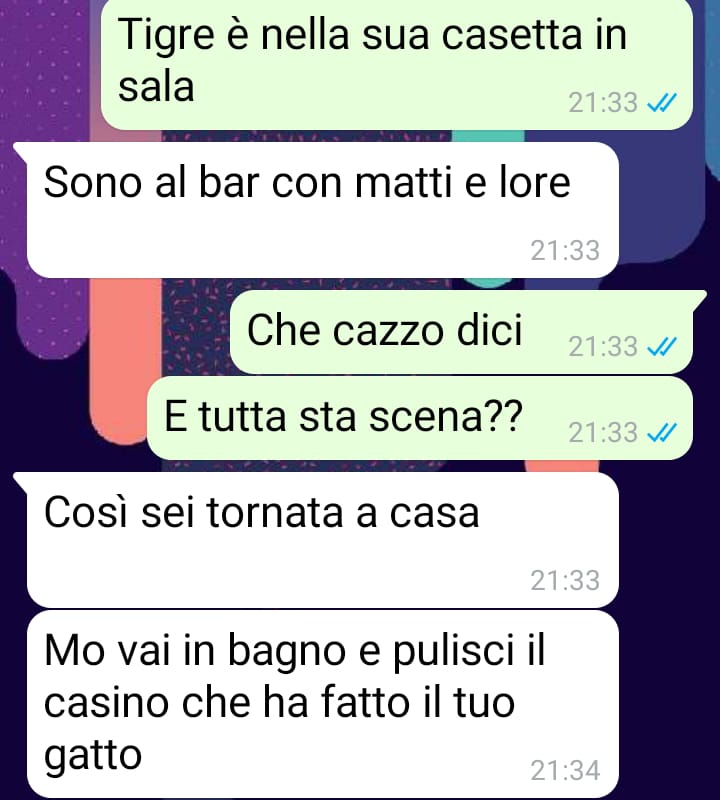Tap the read ticks beside 'Che cazzo dici'
Screen dimensions: 720x800
661,346
